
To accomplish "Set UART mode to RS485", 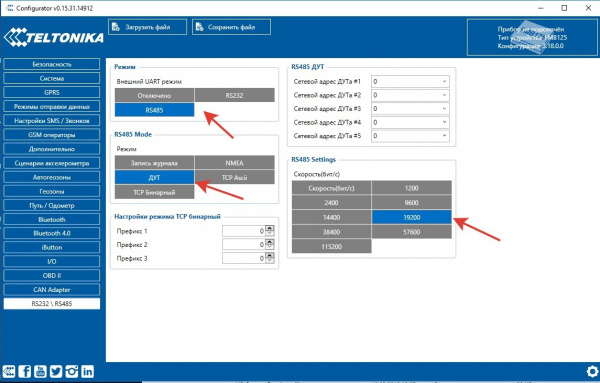I will [x=154, y=110].
